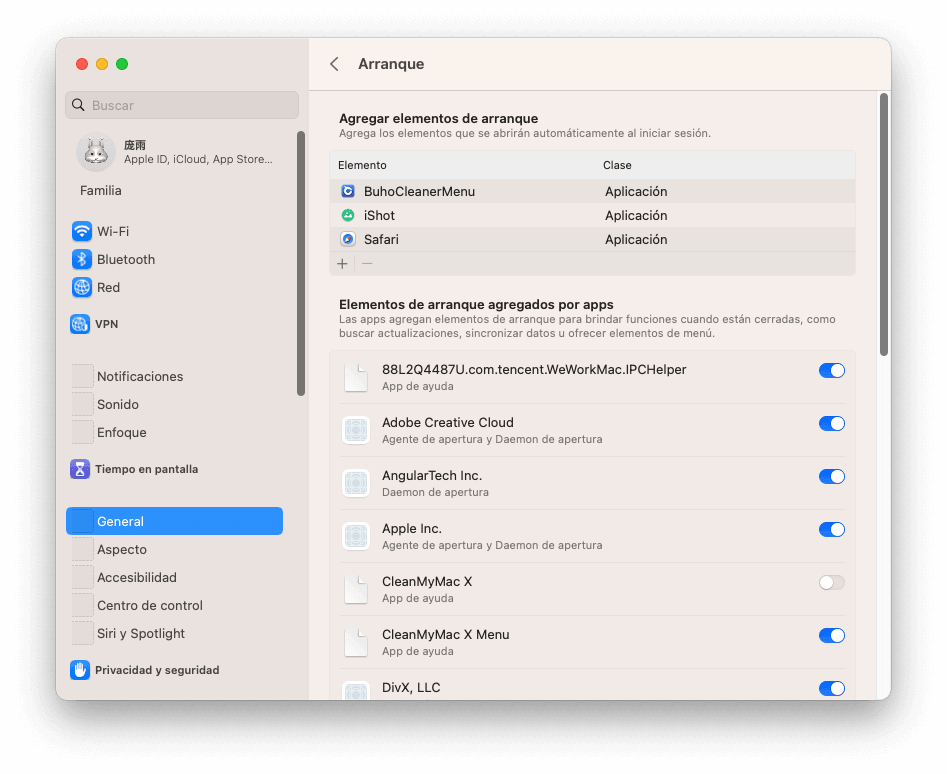Image resolution: width=947 pixels, height=774 pixels.
Task: Click the Adobe Creative Cloud label
Action: click(x=448, y=423)
